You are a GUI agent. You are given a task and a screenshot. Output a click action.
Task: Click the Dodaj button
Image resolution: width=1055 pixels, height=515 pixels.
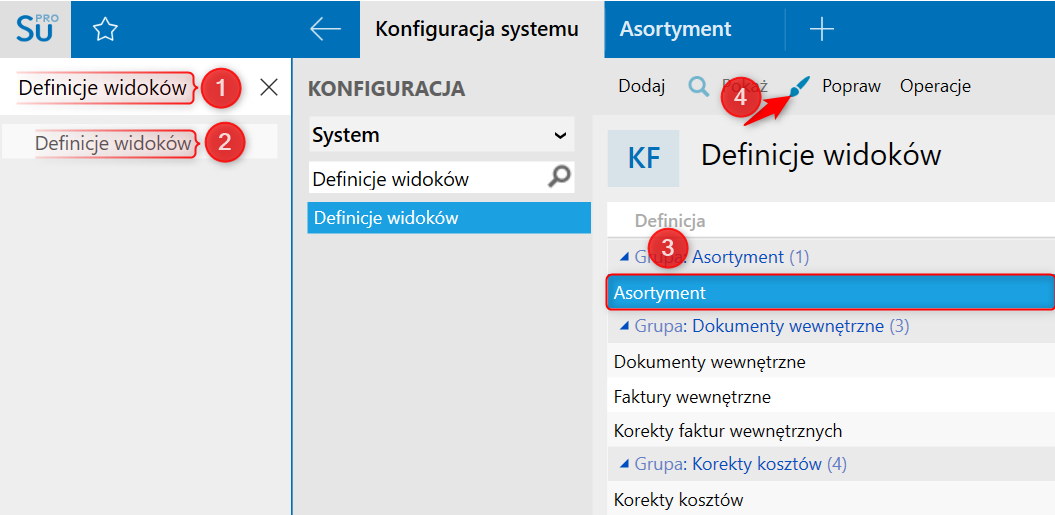(641, 86)
